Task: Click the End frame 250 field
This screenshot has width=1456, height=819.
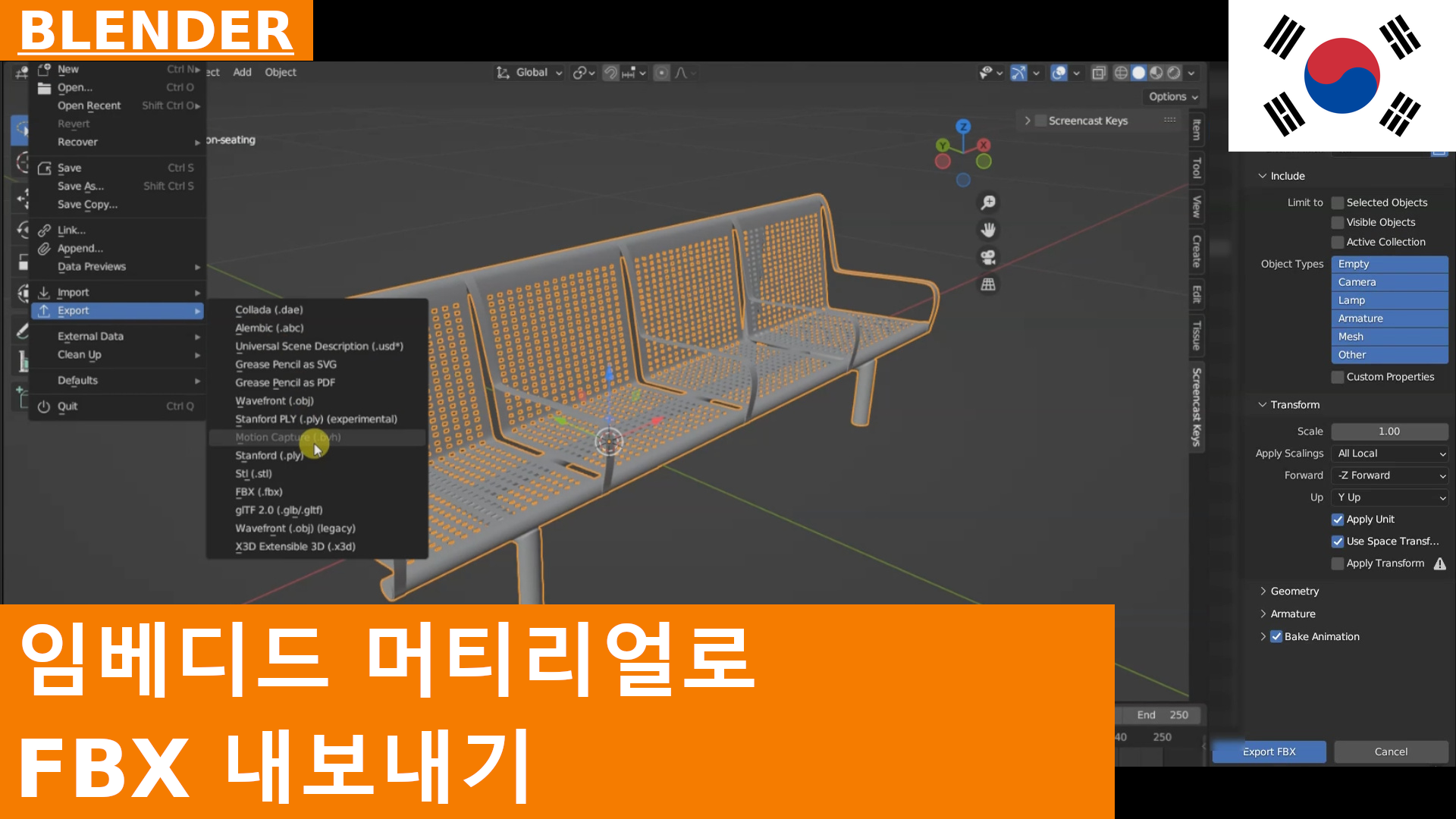Action: (1161, 715)
